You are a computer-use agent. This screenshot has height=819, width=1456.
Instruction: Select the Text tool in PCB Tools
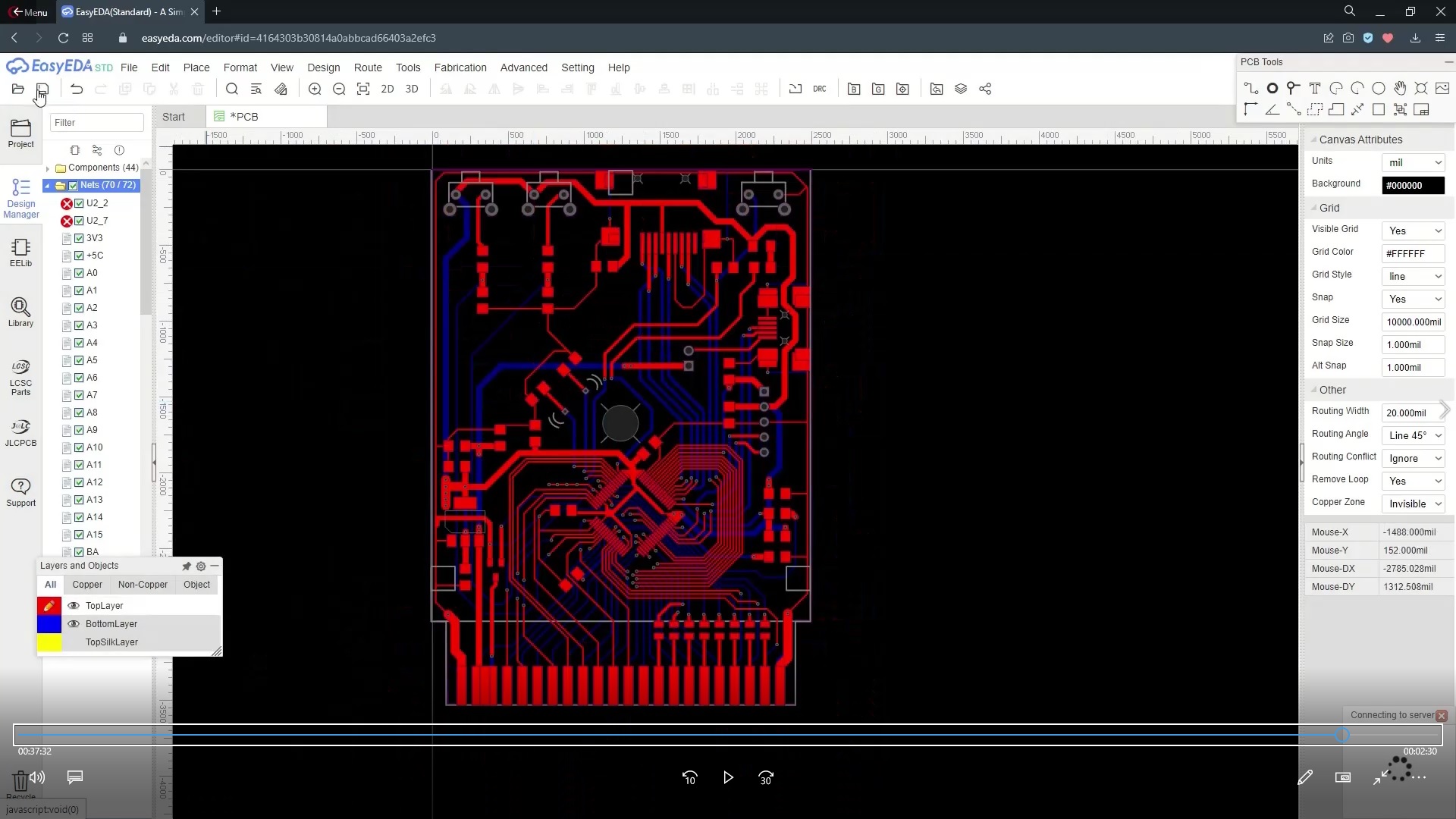click(x=1315, y=88)
